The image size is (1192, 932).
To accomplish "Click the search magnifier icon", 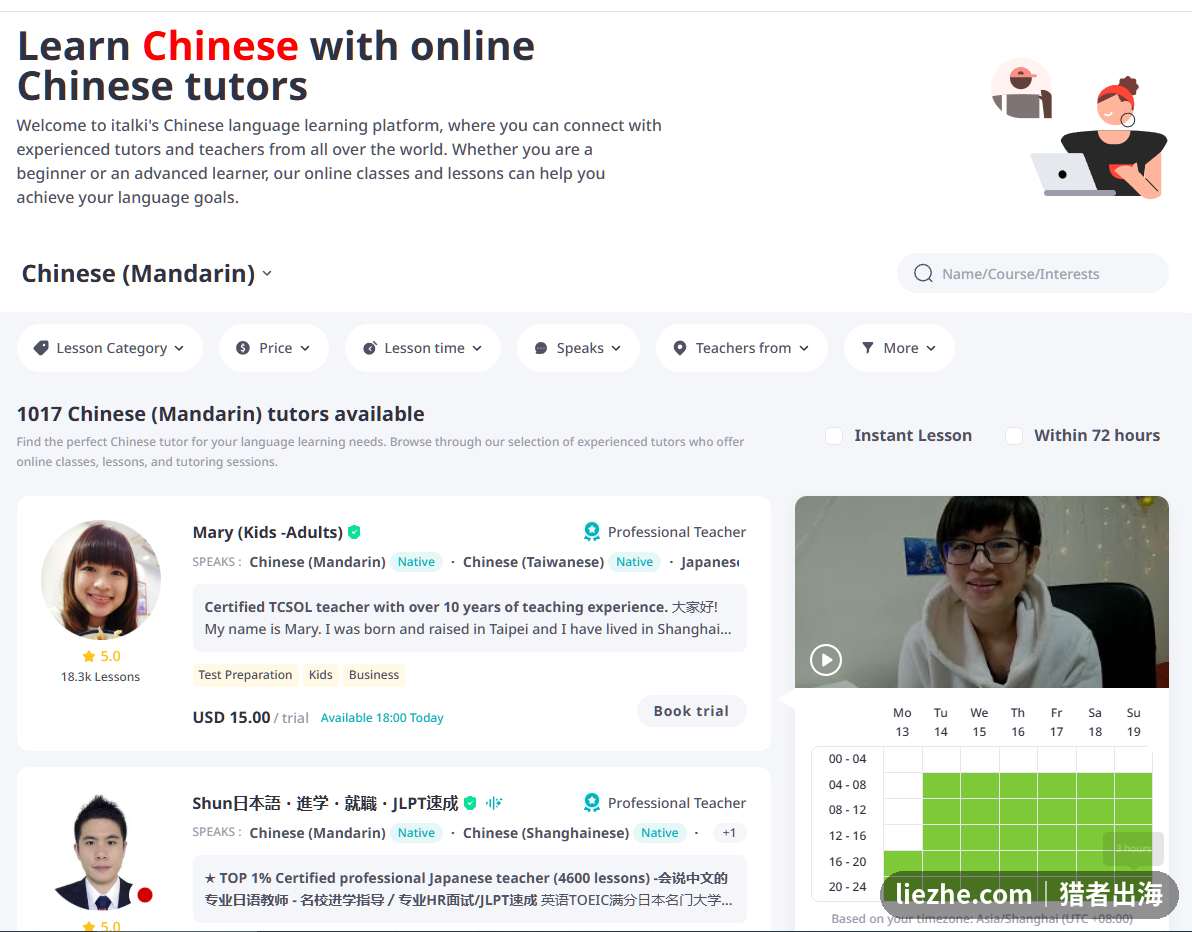I will pos(923,274).
